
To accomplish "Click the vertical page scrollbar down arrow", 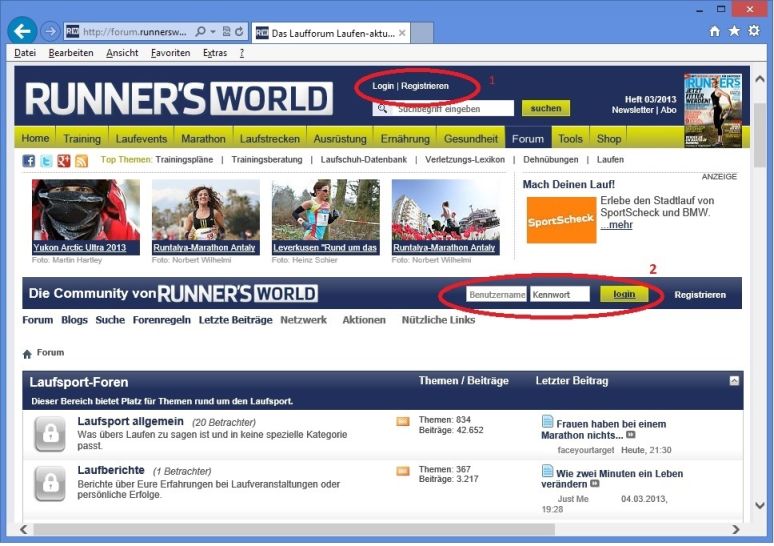I will coord(759,506).
